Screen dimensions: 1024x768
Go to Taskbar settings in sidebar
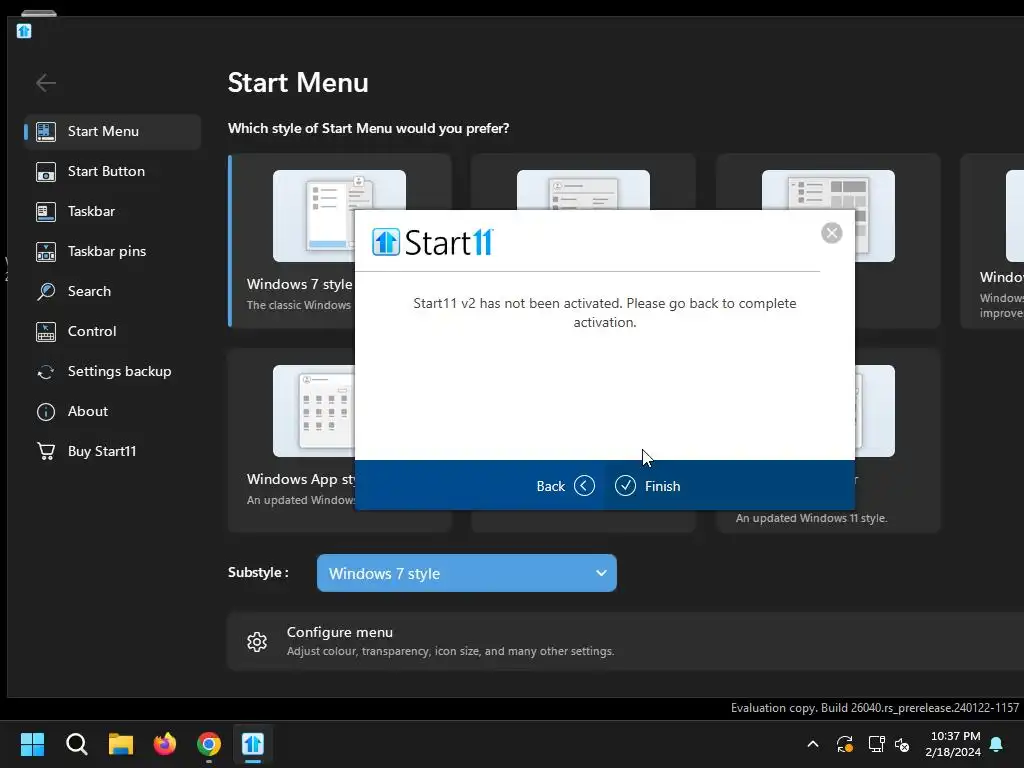click(112, 212)
